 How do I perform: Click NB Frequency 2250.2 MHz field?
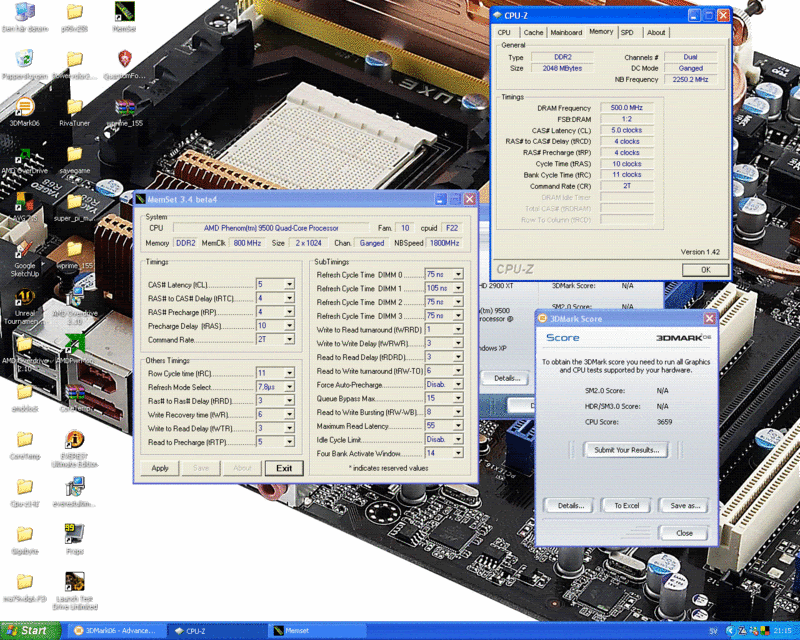690,80
